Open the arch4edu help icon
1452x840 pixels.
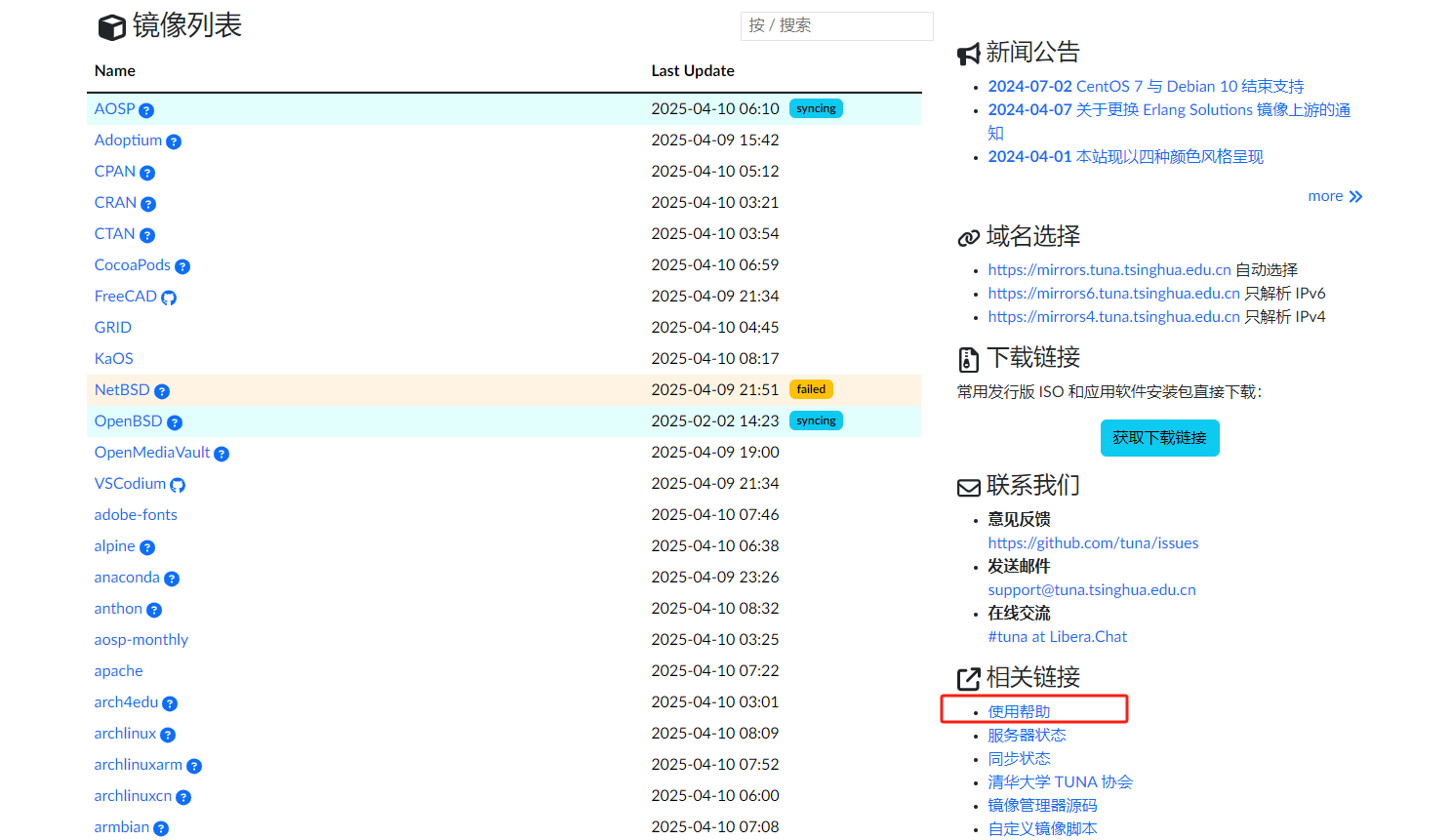tap(170, 703)
